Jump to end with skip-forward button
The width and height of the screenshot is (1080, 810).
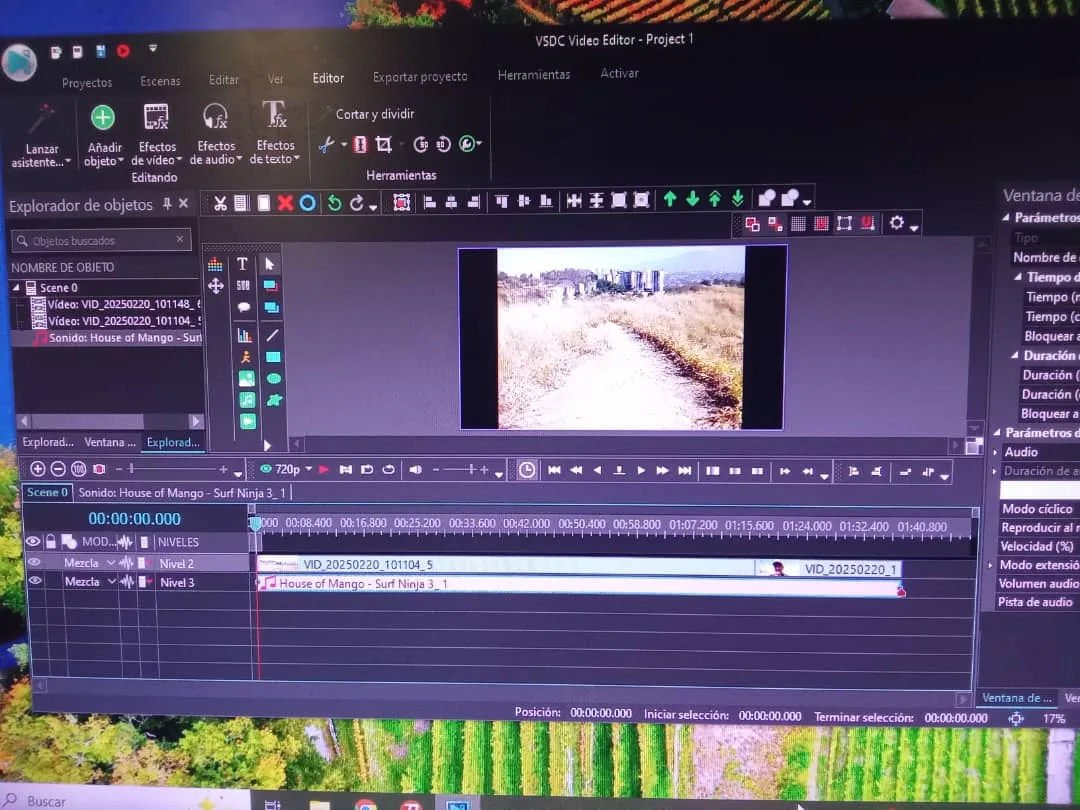point(684,470)
